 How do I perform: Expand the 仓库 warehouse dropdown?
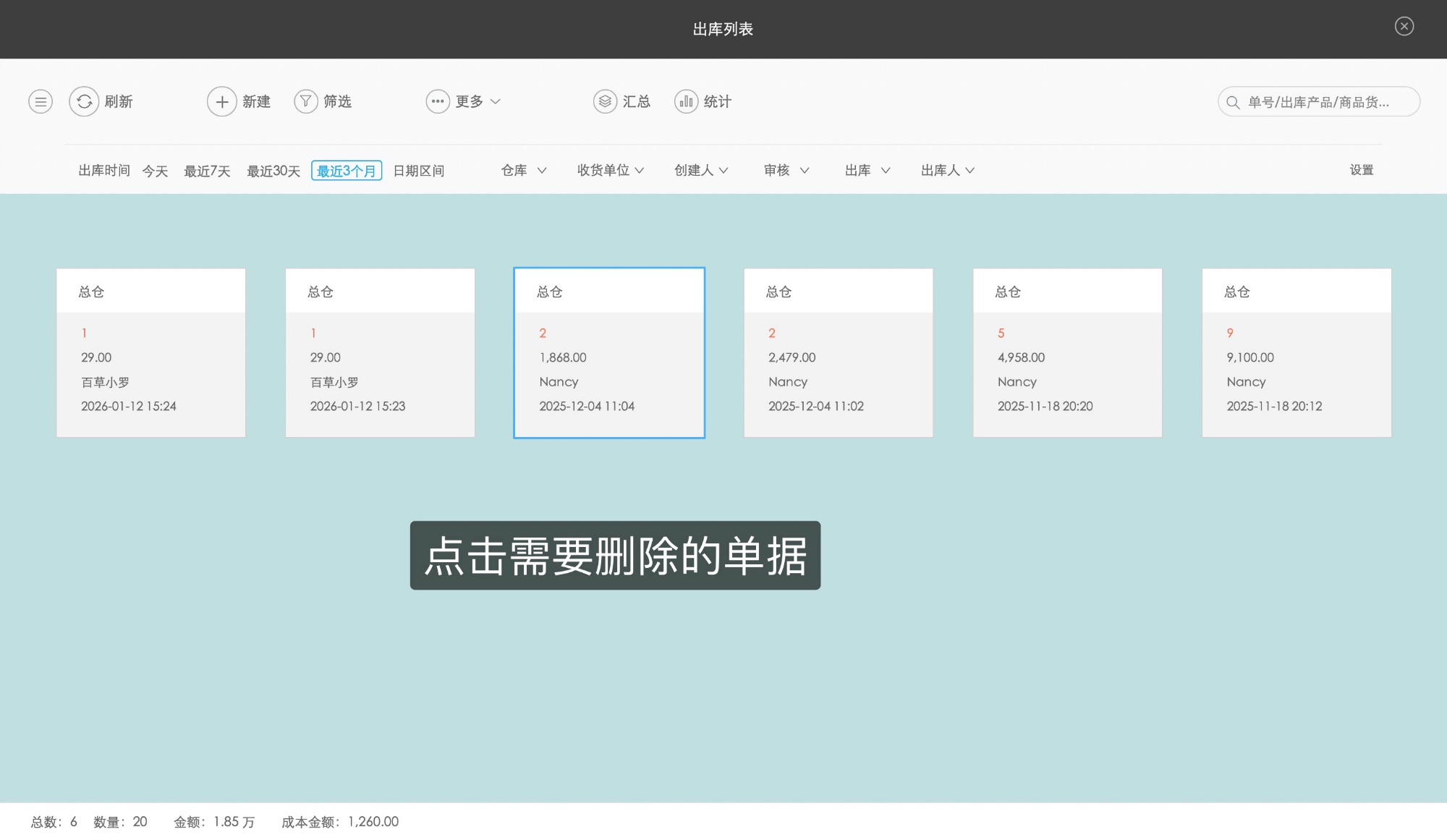(x=522, y=170)
